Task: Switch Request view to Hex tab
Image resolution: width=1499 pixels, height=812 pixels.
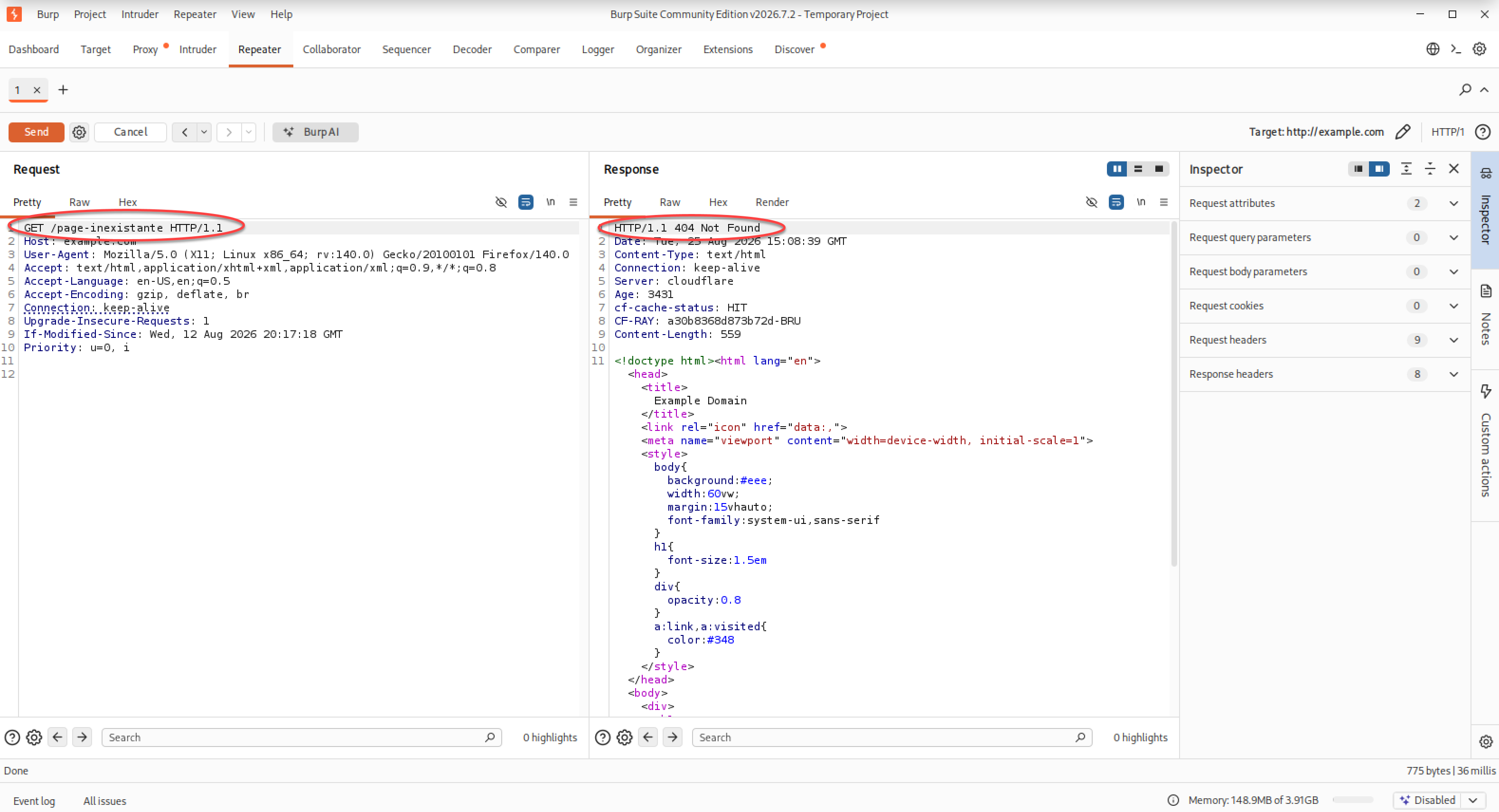Action: pos(127,202)
